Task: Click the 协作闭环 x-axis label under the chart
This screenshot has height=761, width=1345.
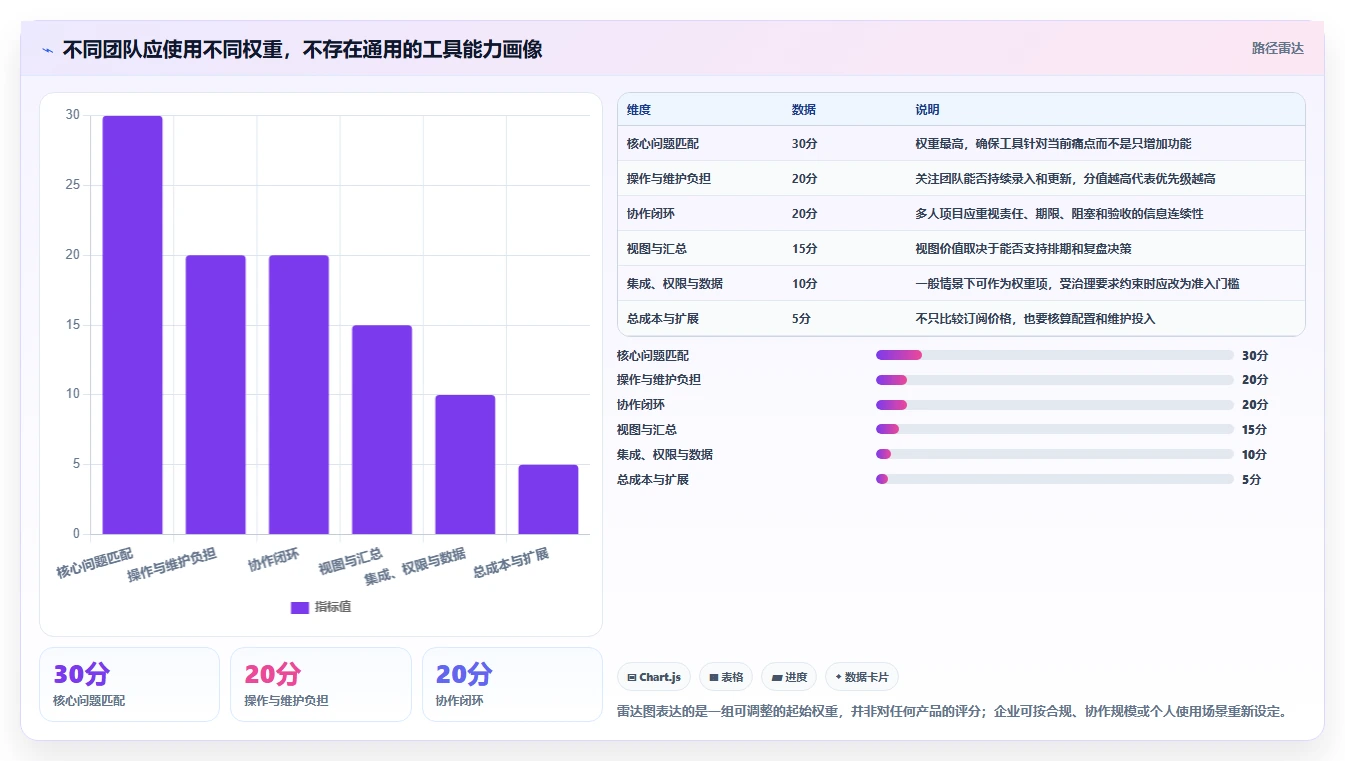Action: coord(273,559)
